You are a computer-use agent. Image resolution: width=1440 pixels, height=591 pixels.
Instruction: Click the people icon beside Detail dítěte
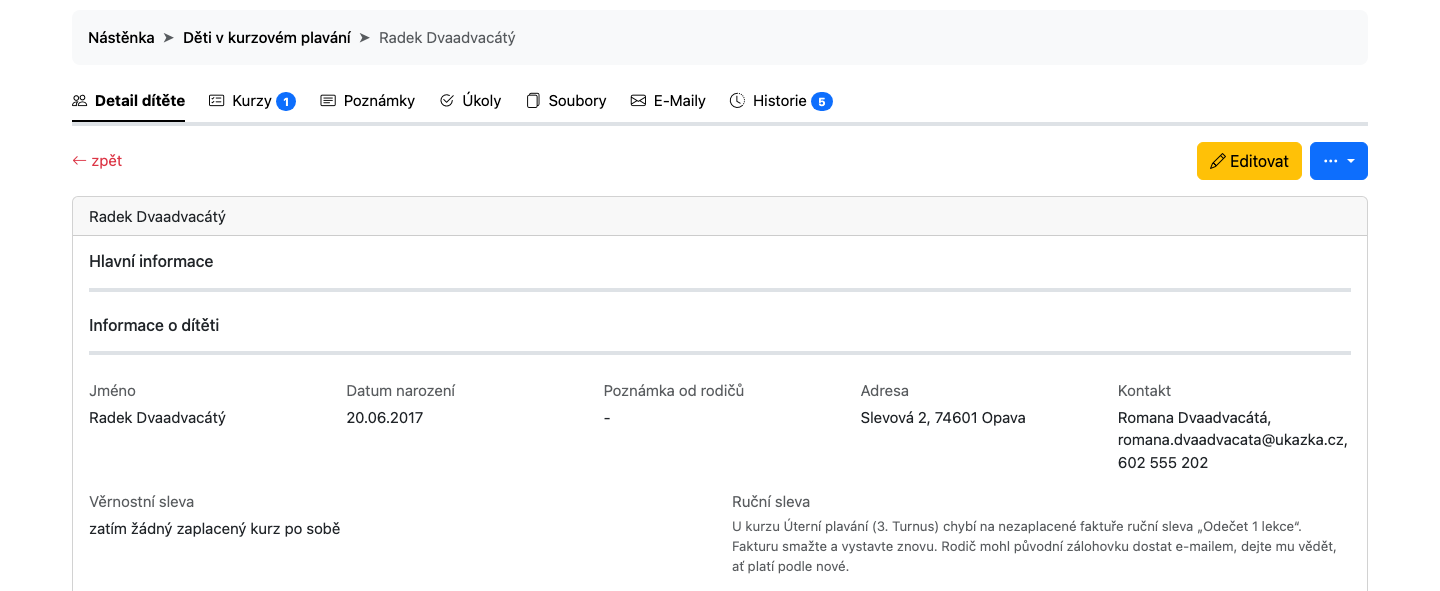pos(80,101)
